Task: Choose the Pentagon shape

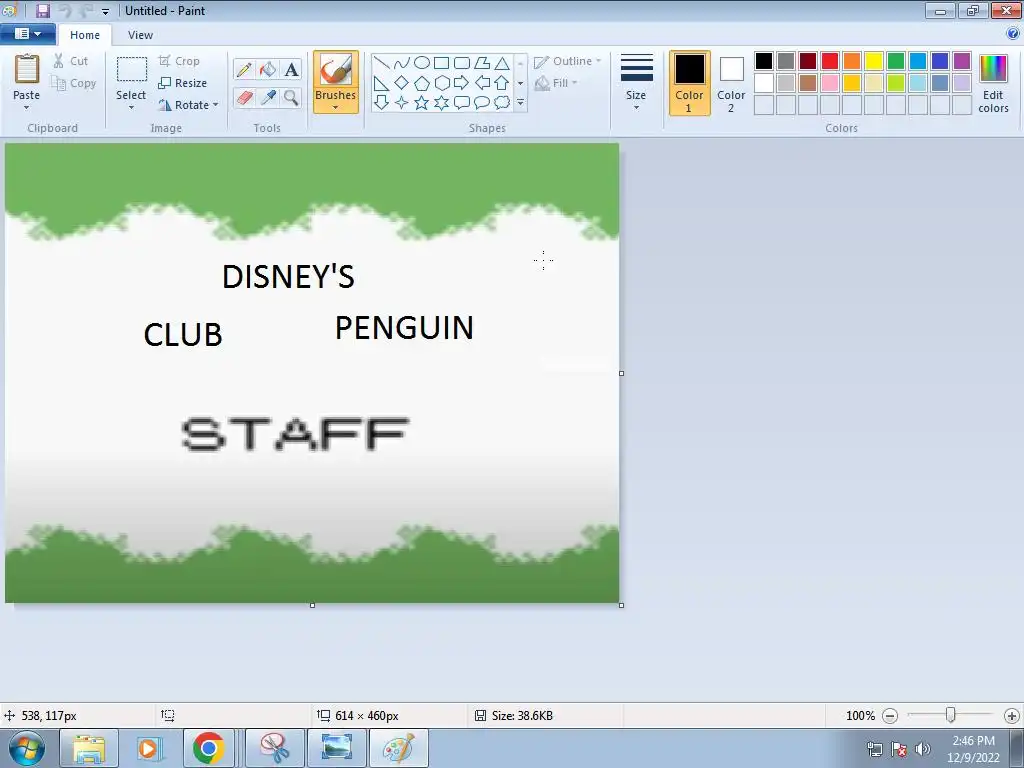Action: point(422,83)
